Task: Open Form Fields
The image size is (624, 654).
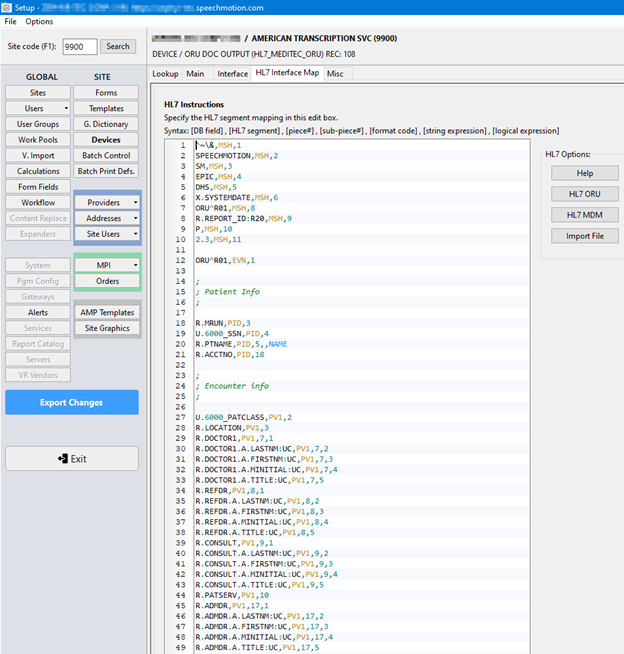Action: click(38, 187)
